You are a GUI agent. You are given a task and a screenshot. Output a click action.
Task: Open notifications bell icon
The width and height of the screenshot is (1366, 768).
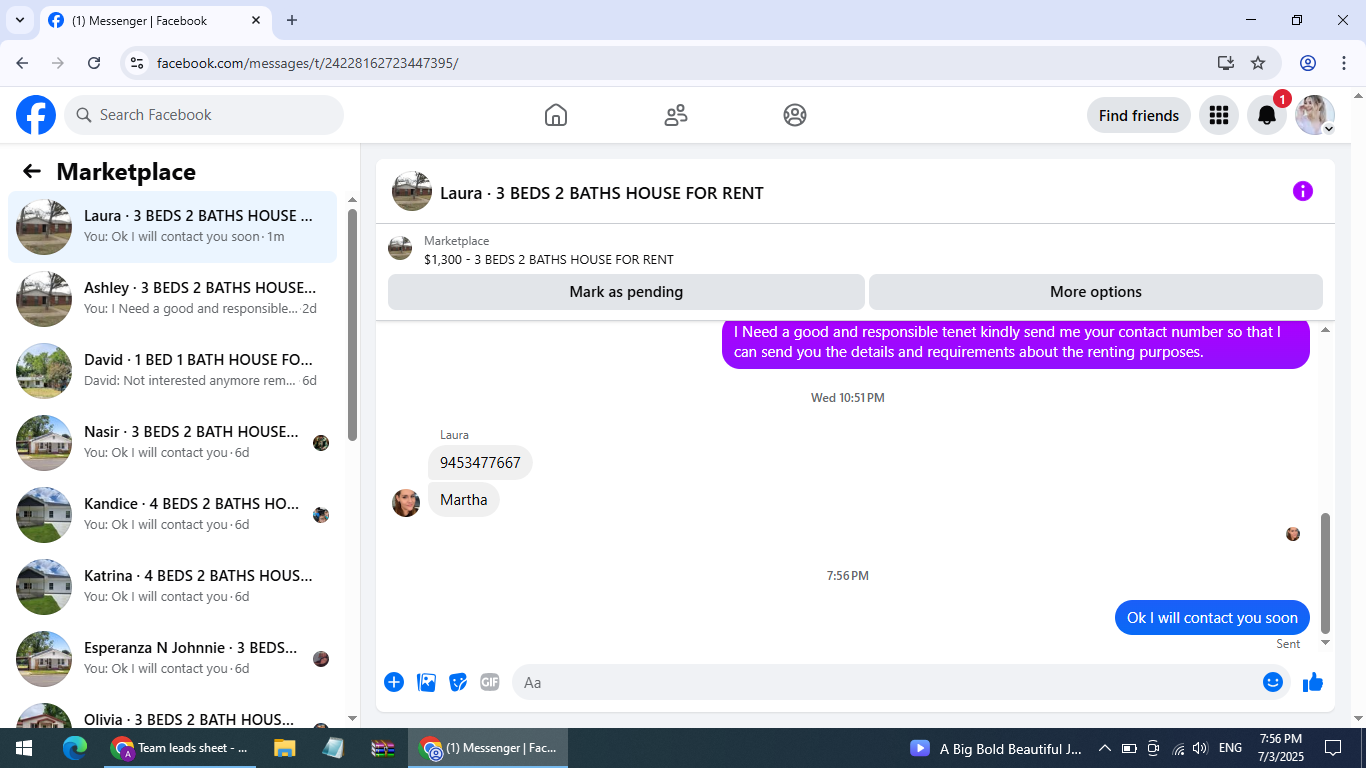(x=1267, y=115)
